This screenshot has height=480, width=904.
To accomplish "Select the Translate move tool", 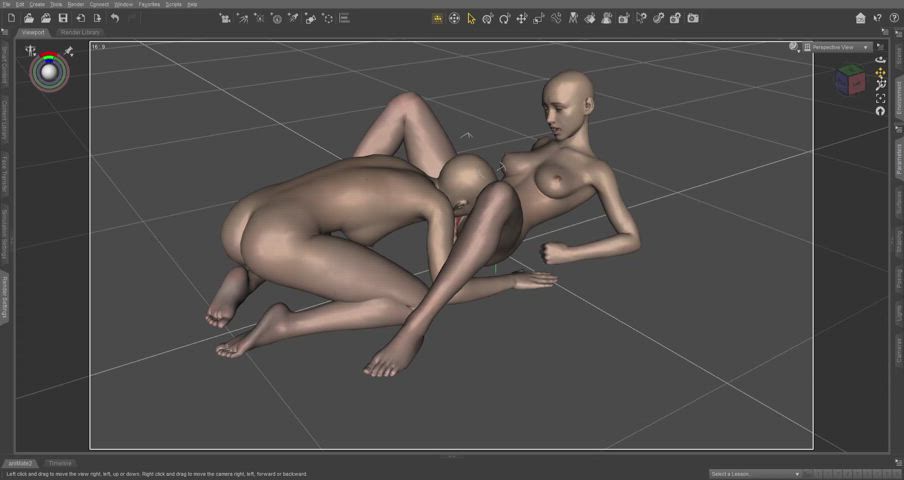I will pos(521,18).
